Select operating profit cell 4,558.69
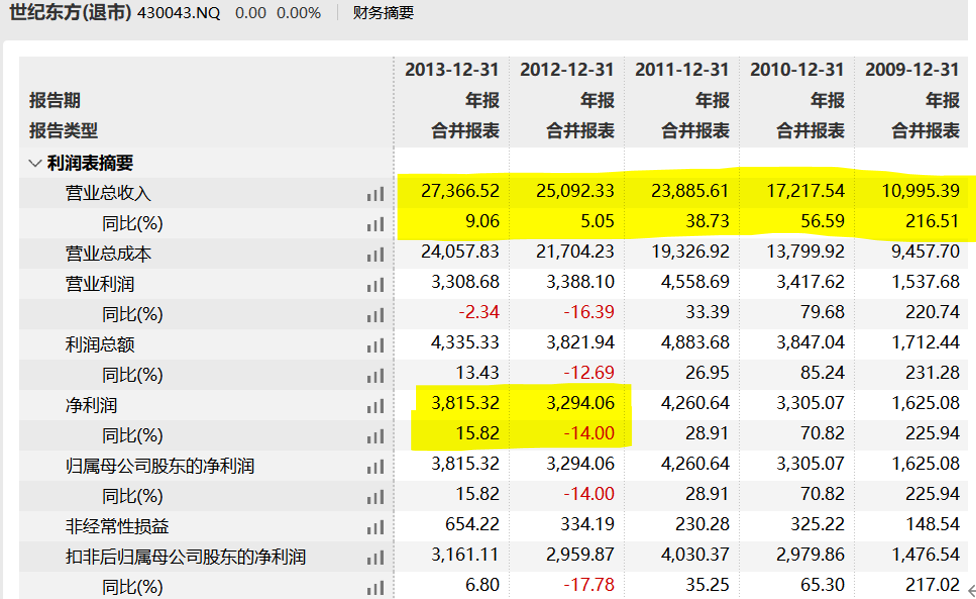The width and height of the screenshot is (976, 599). (695, 281)
